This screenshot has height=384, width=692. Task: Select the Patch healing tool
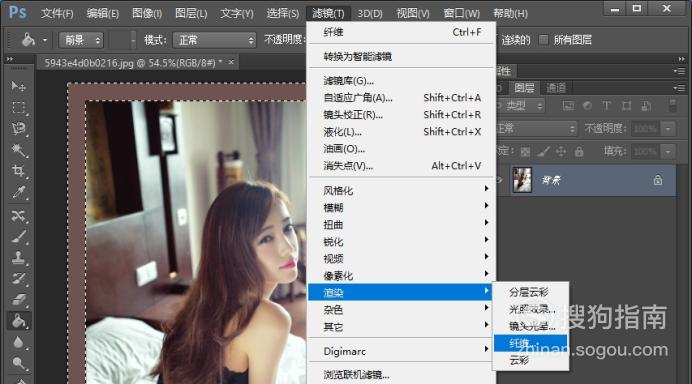(18, 215)
